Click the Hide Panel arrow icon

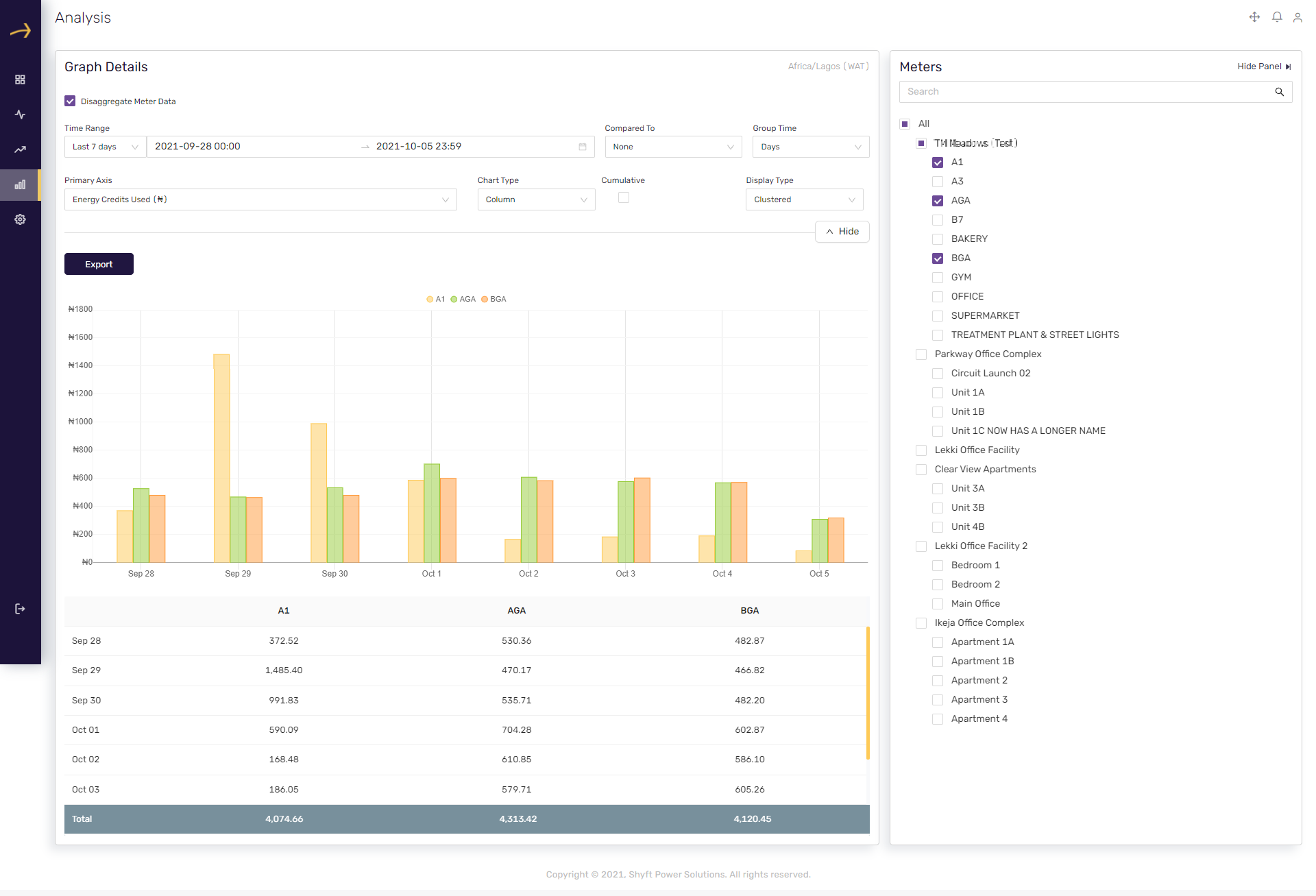point(1288,66)
